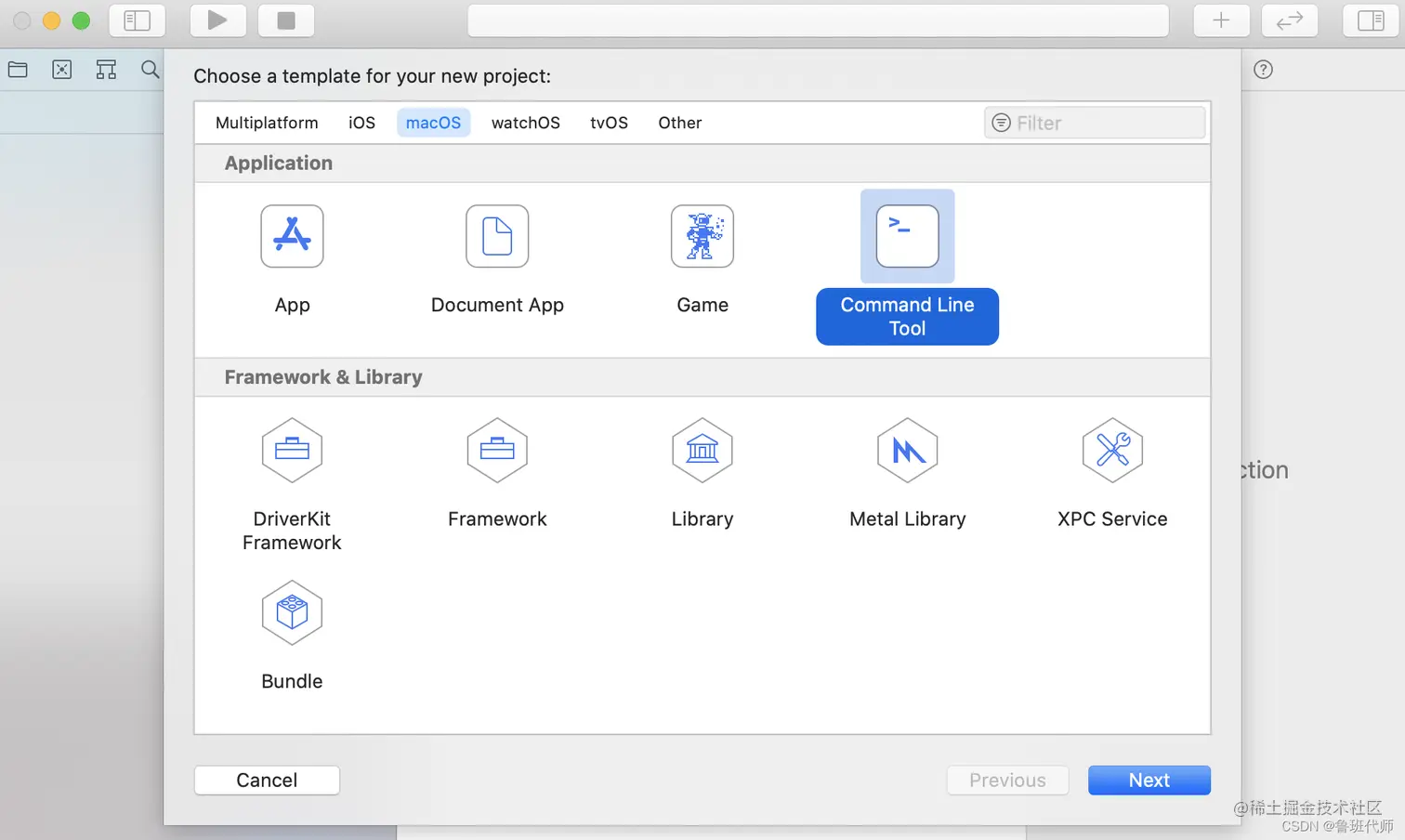Switch to the iOS tab
This screenshot has width=1405, height=840.
[361, 123]
